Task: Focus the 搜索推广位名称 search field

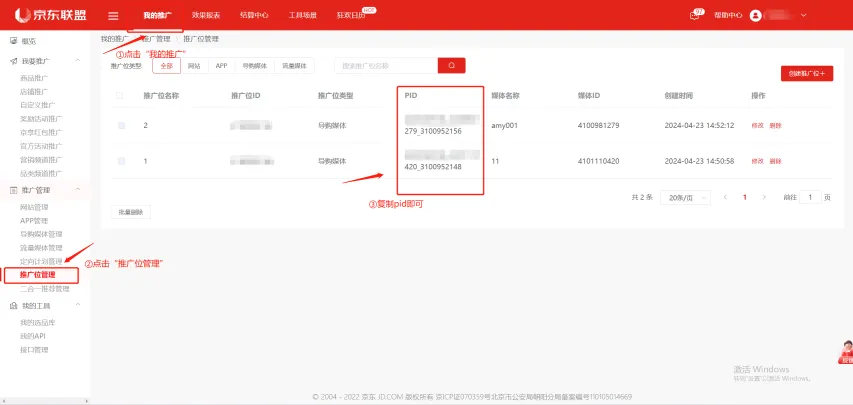Action: [386, 65]
